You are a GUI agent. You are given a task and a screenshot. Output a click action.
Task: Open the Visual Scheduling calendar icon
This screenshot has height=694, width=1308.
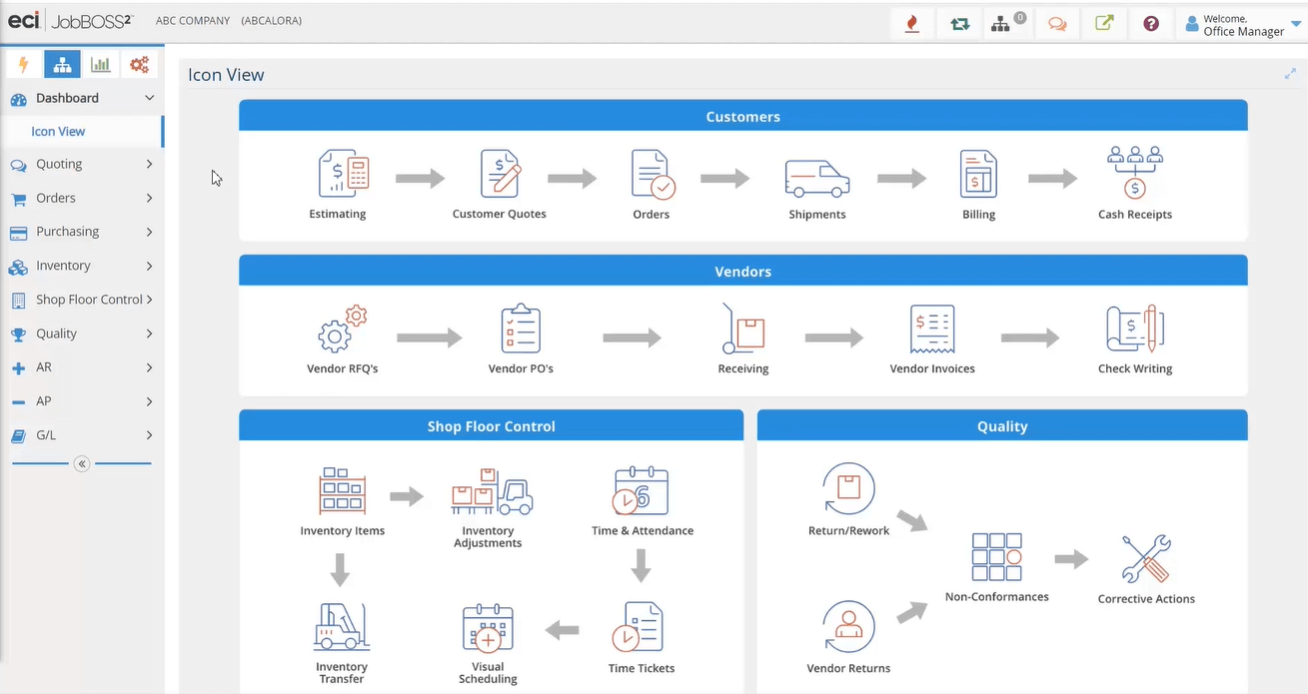488,628
